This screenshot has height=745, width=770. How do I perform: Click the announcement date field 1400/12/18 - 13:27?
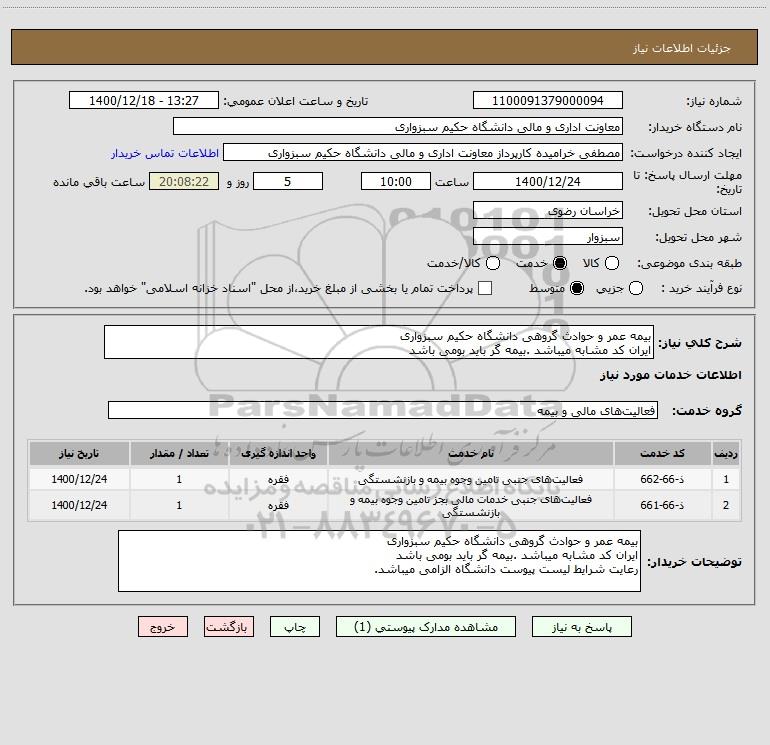(x=144, y=100)
